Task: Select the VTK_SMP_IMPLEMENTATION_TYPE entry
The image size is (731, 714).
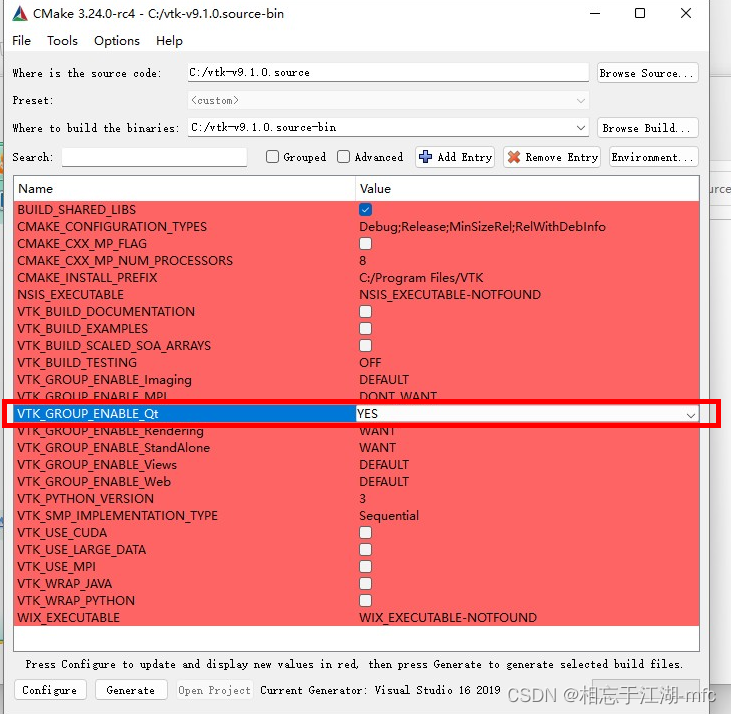Action: [x=117, y=515]
